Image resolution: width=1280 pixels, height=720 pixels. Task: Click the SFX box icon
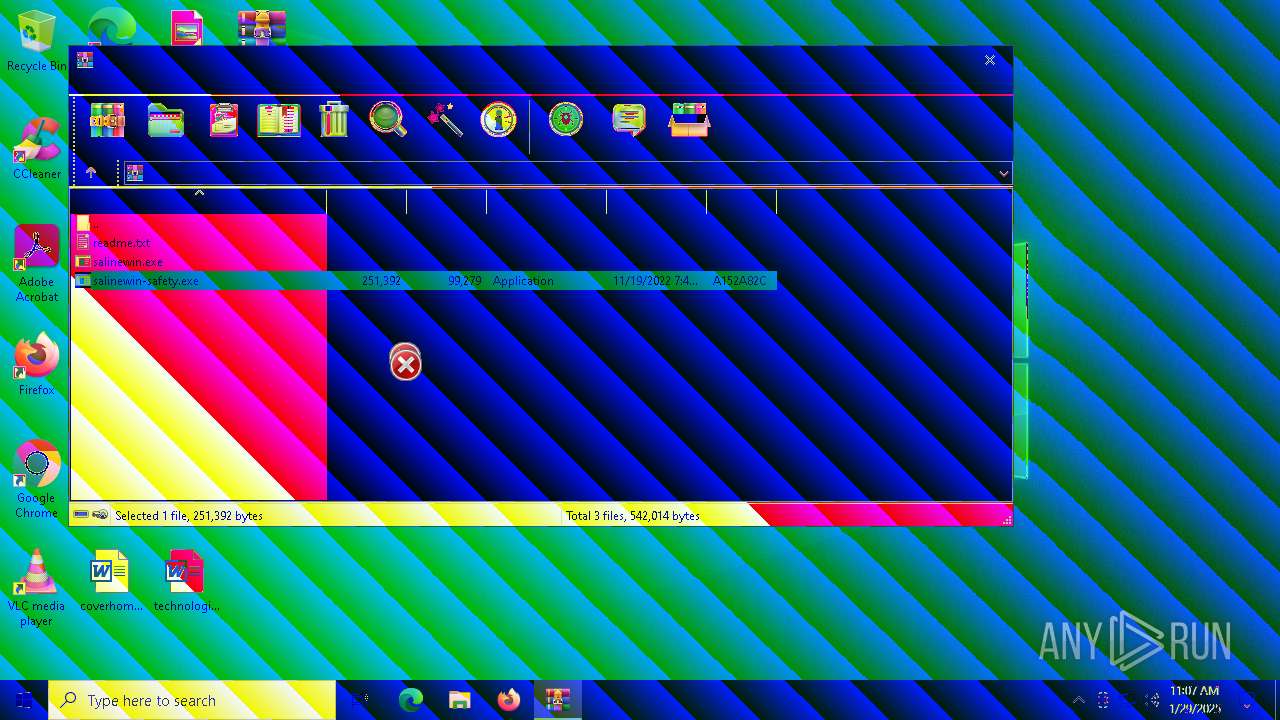(x=689, y=120)
